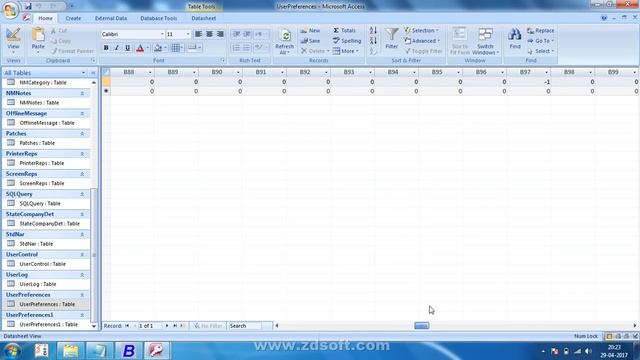Open the B88 column header dropdown

coord(150,72)
